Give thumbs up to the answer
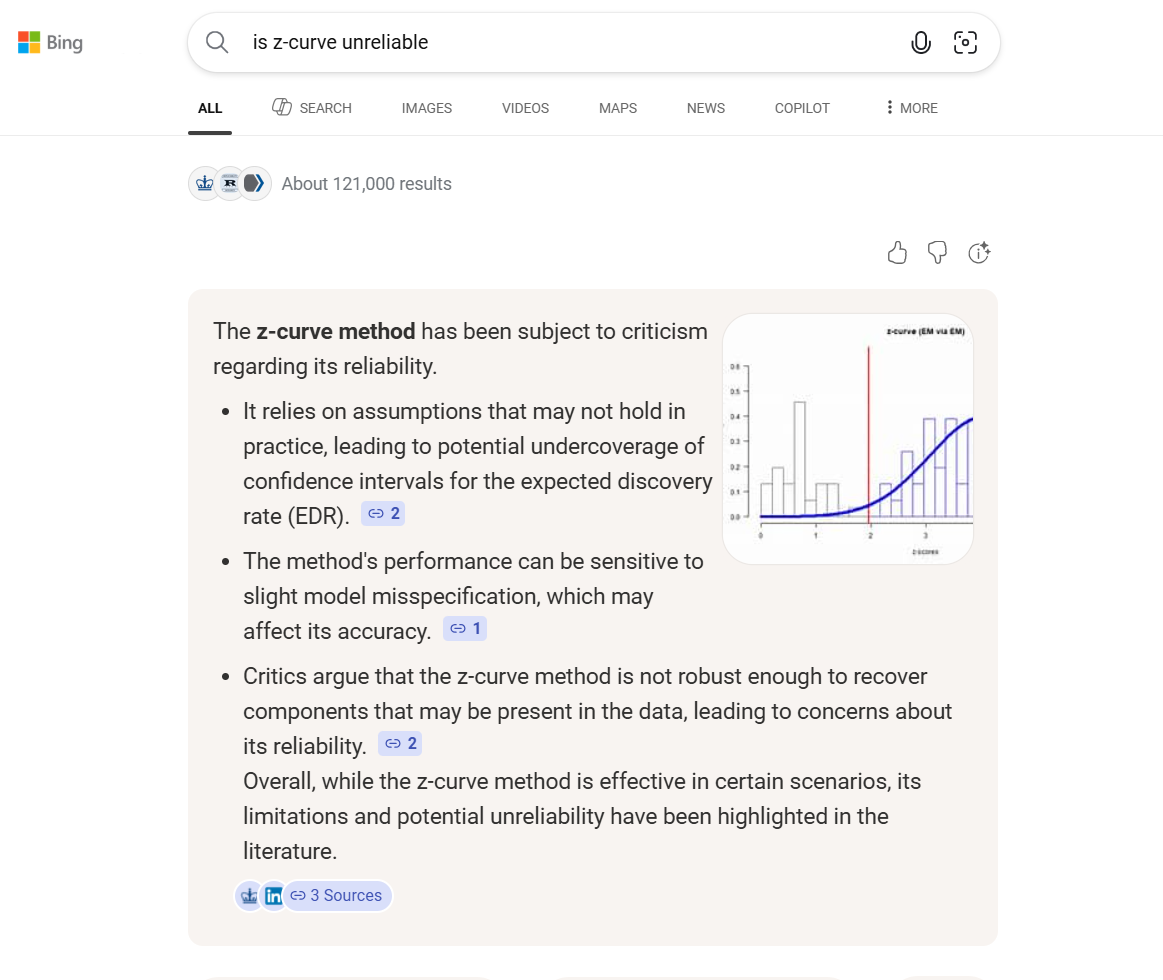The width and height of the screenshot is (1163, 980). (x=897, y=253)
